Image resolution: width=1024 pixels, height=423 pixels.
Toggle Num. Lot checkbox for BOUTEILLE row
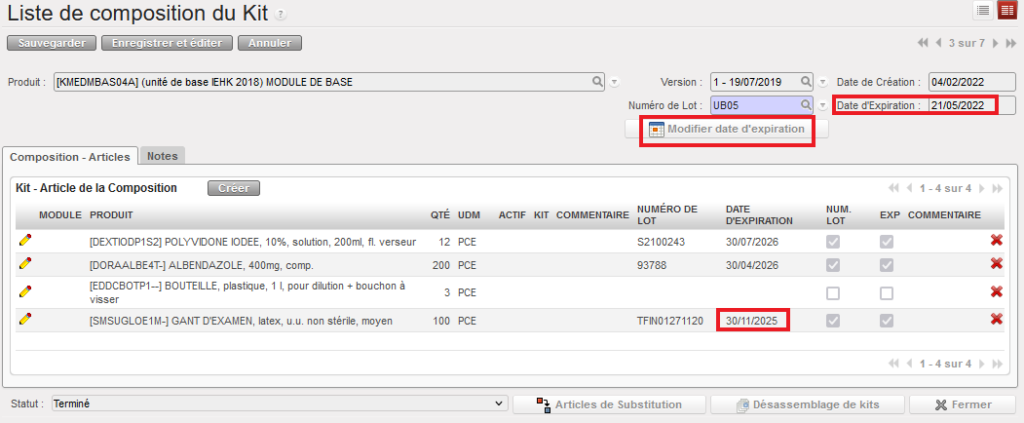click(833, 293)
